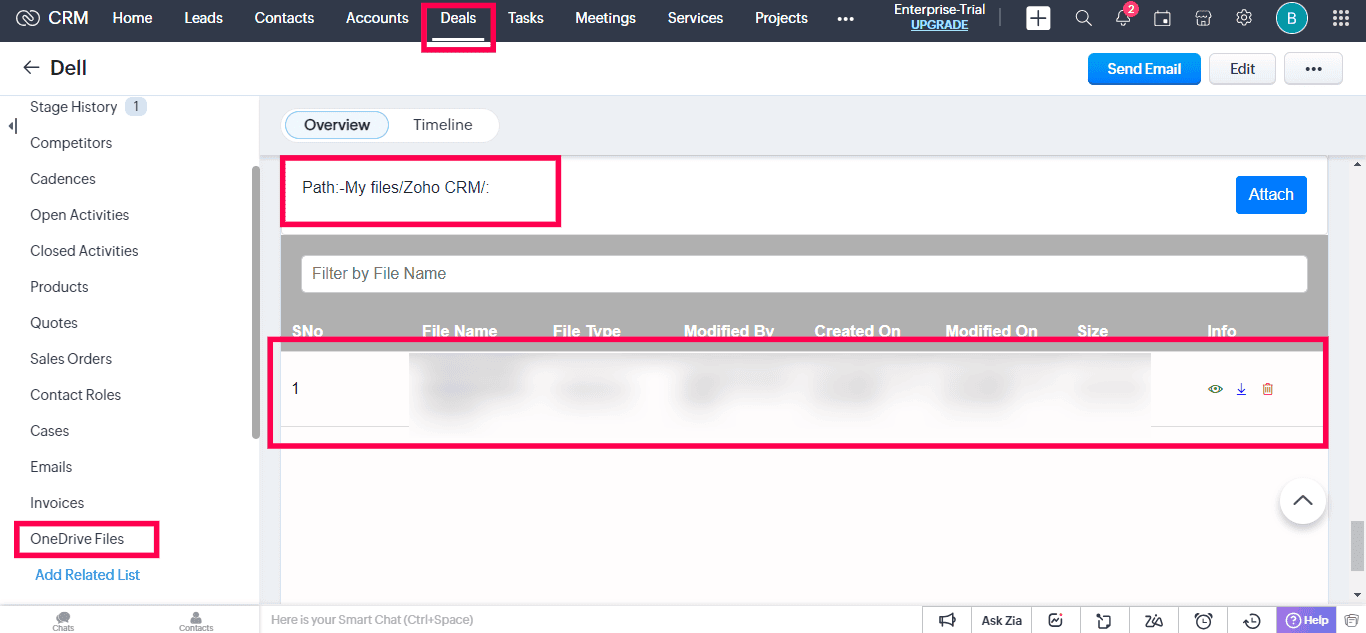This screenshot has height=633, width=1366.
Task: Open the notifications bell
Action: point(1123,18)
